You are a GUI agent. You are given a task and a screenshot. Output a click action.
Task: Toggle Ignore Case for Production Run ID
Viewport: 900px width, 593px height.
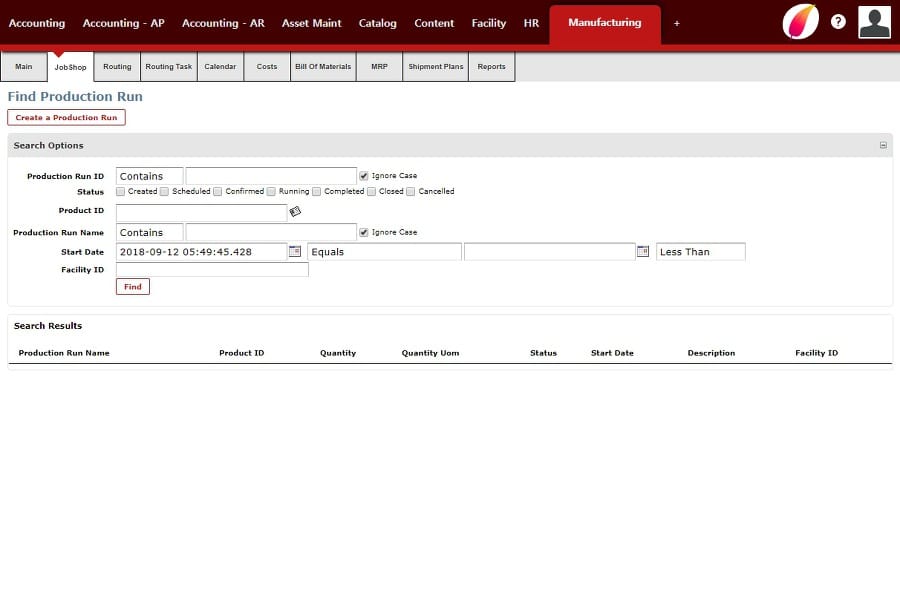coord(363,176)
